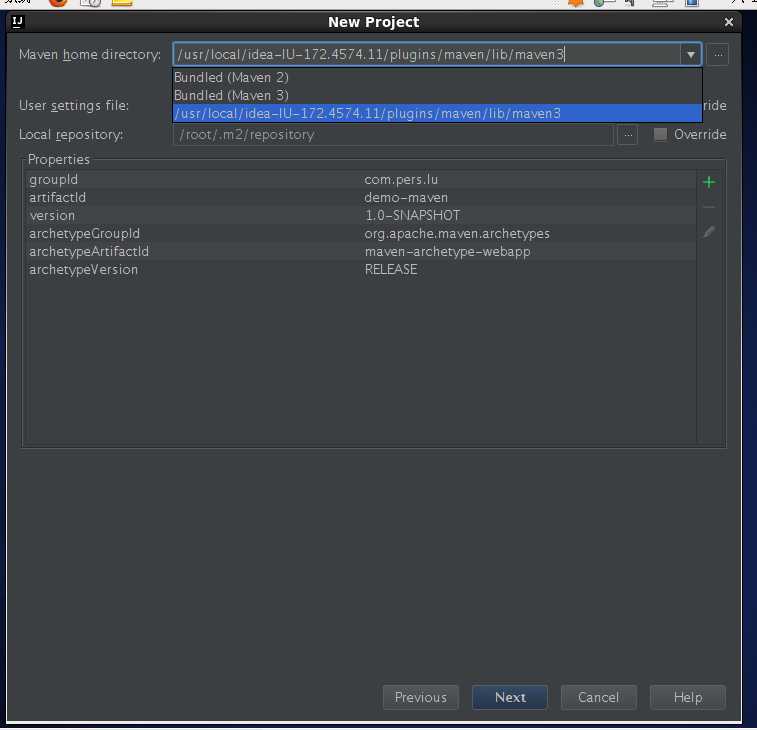Screen dimensions: 757x730
Task: Click the Local repository label
Action: click(71, 135)
